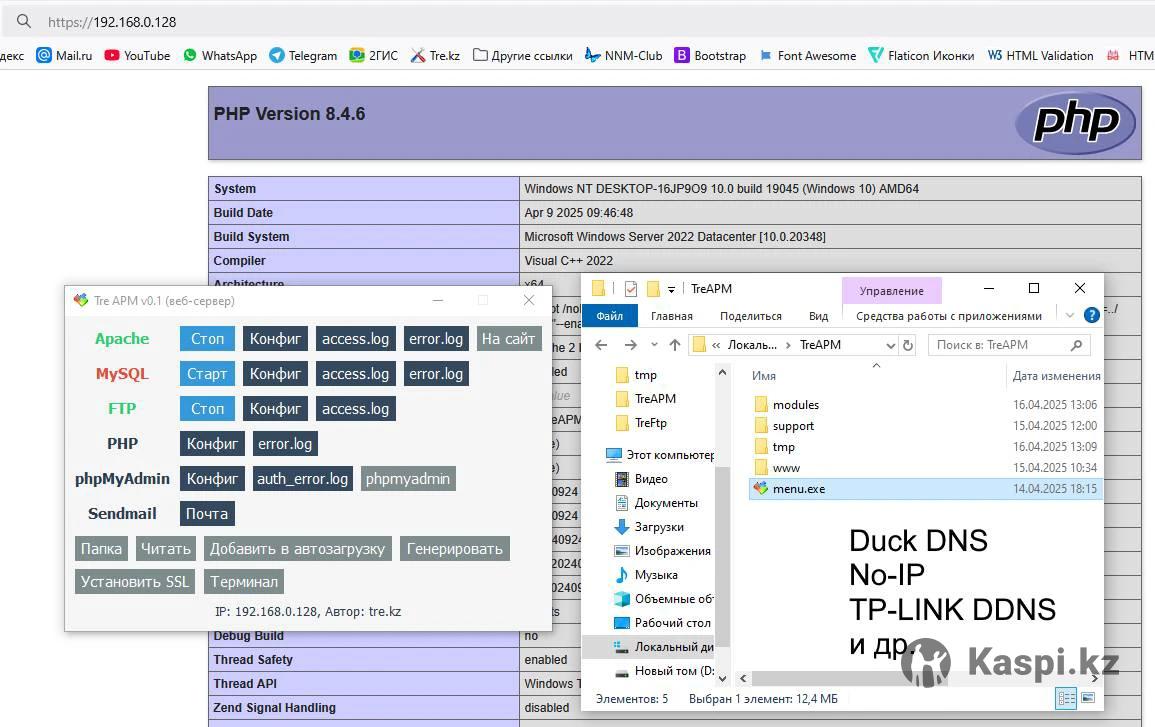The height and width of the screenshot is (727, 1155).
Task: Click the Генерировать button
Action: [454, 549]
